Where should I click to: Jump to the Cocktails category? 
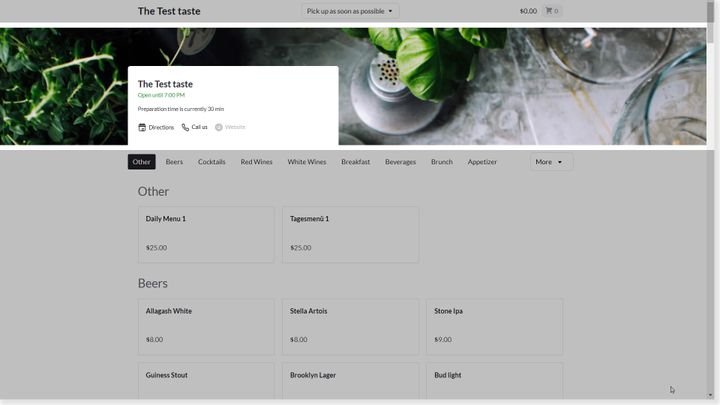tap(212, 162)
